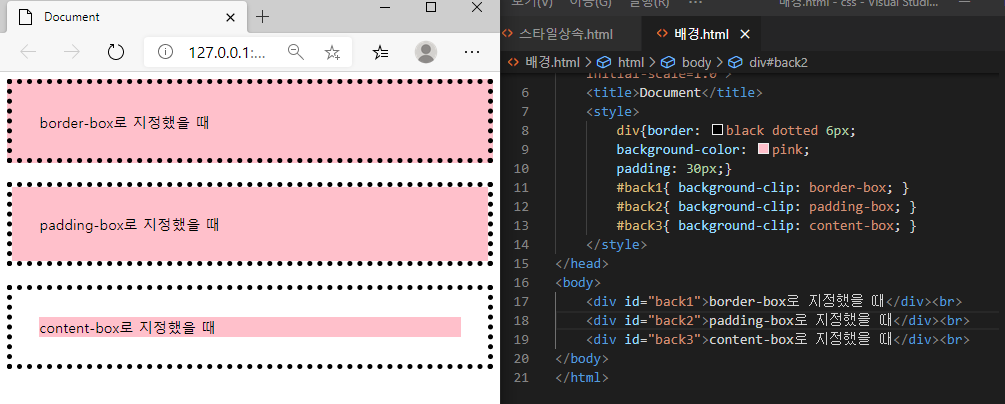The width and height of the screenshot is (1005, 404).
Task: Reload the page with the refresh icon
Action: tap(115, 52)
